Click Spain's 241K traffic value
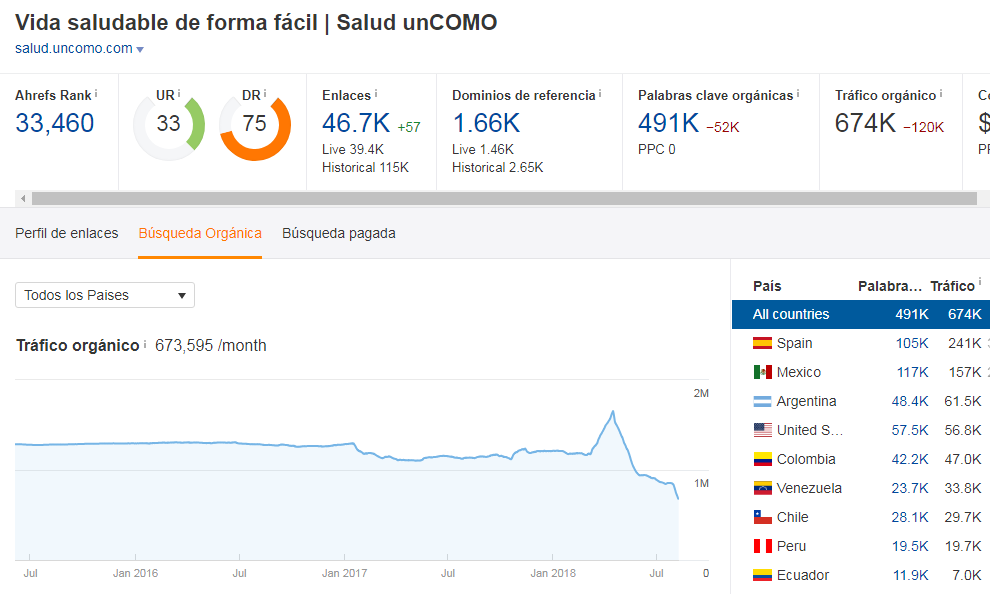Screen dimensions: 990x594 [965, 343]
